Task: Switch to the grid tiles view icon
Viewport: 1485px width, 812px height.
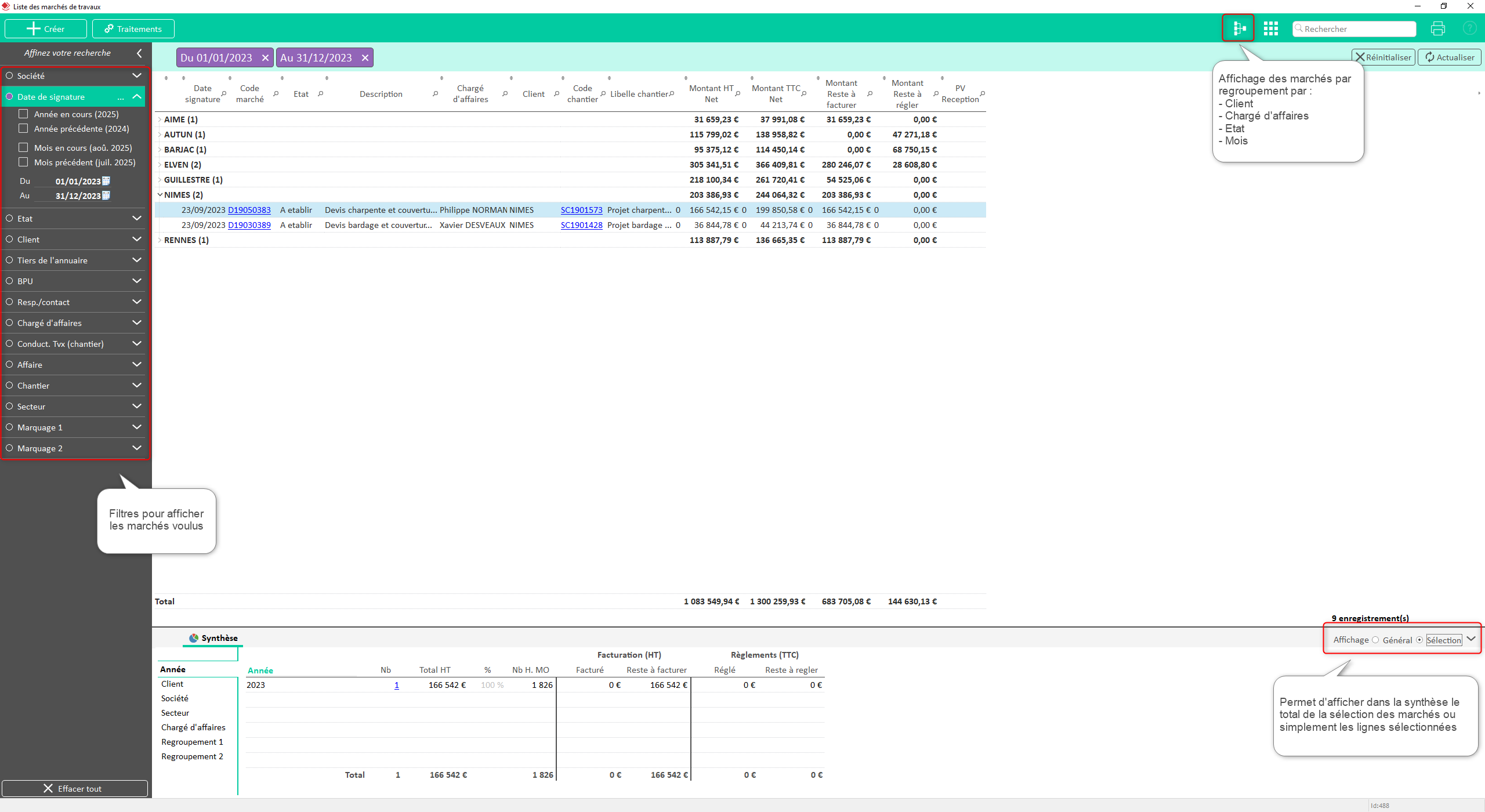Action: click(x=1271, y=28)
